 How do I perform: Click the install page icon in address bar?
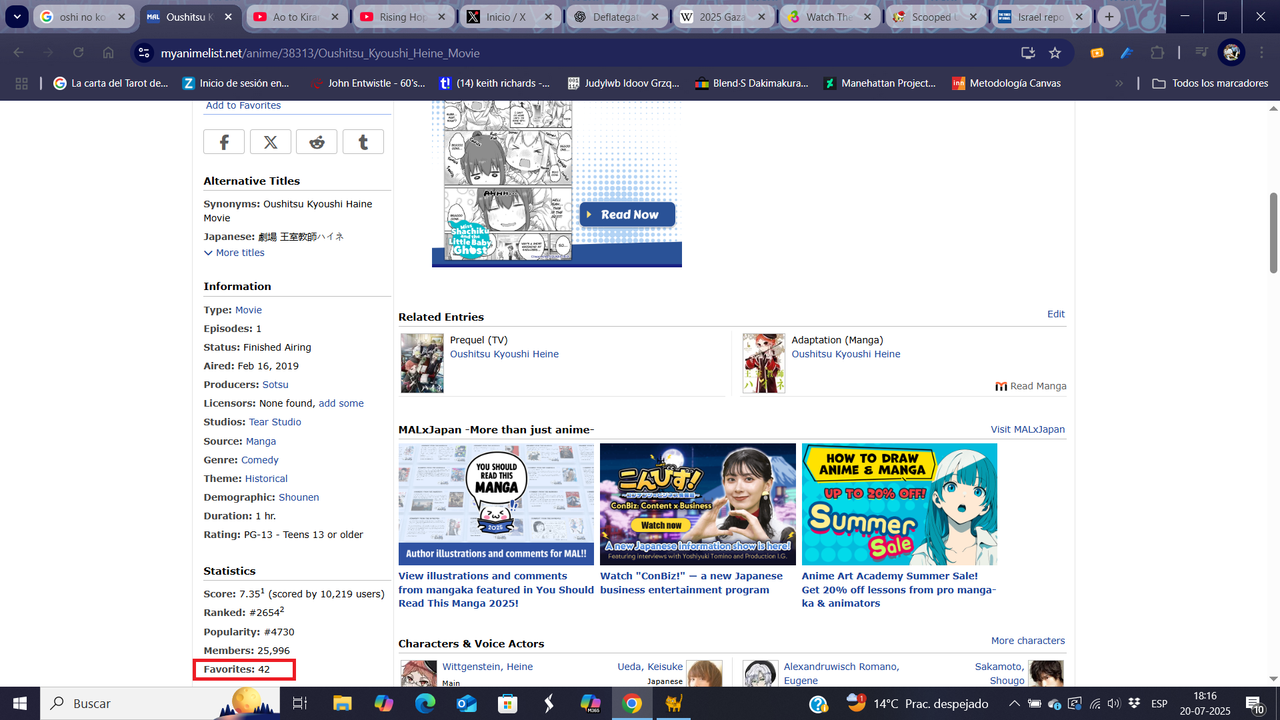point(1027,53)
